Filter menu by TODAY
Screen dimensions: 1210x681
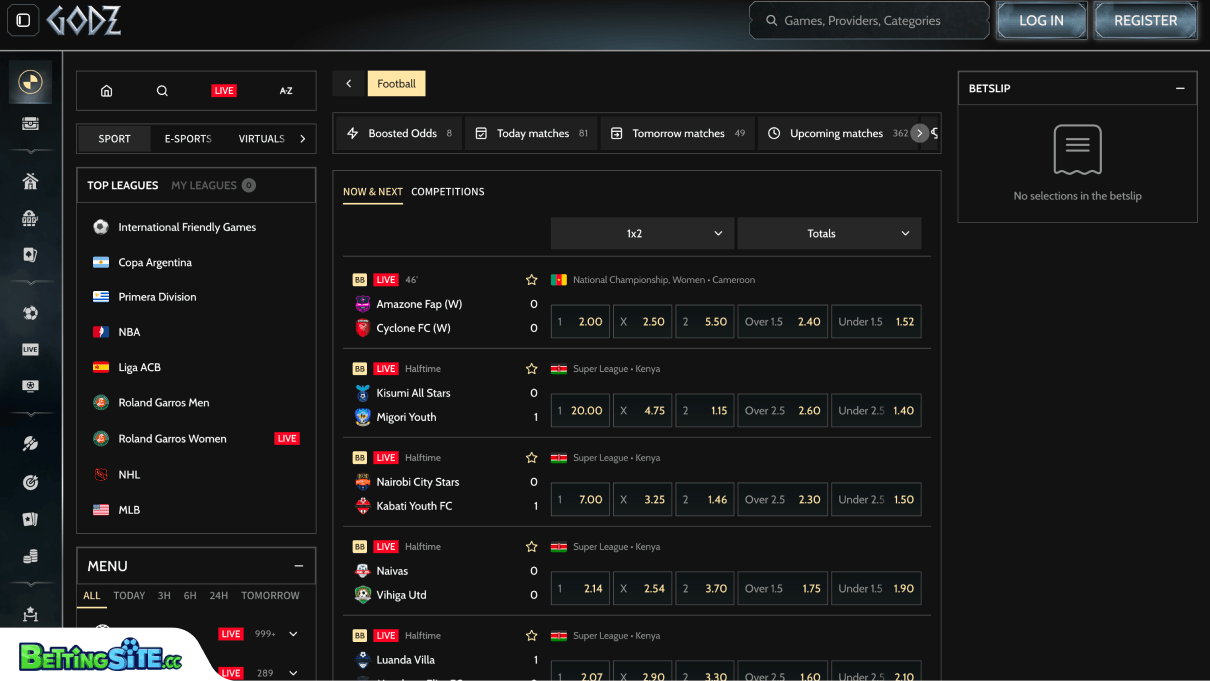click(129, 596)
